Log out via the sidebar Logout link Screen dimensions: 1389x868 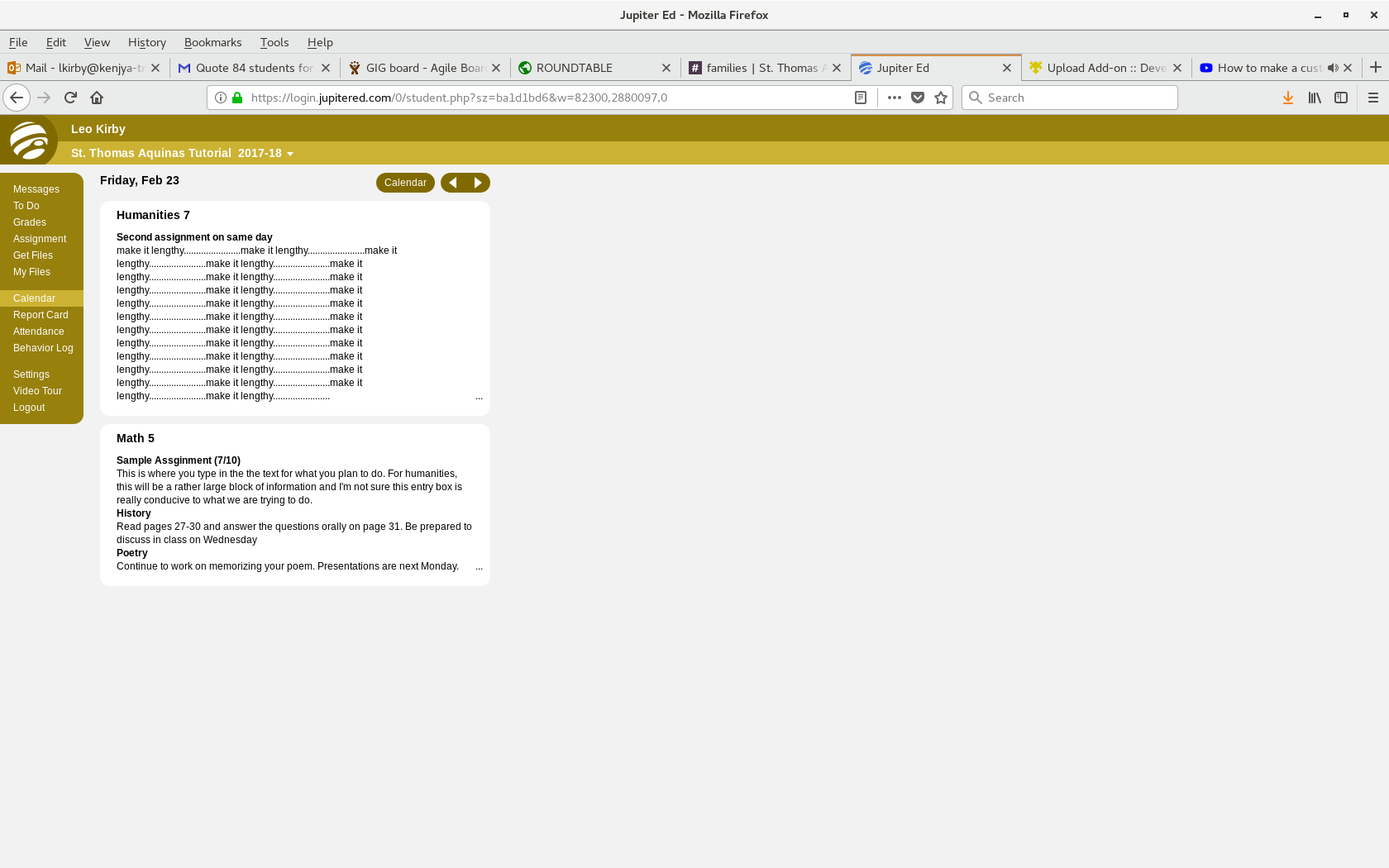tap(29, 408)
